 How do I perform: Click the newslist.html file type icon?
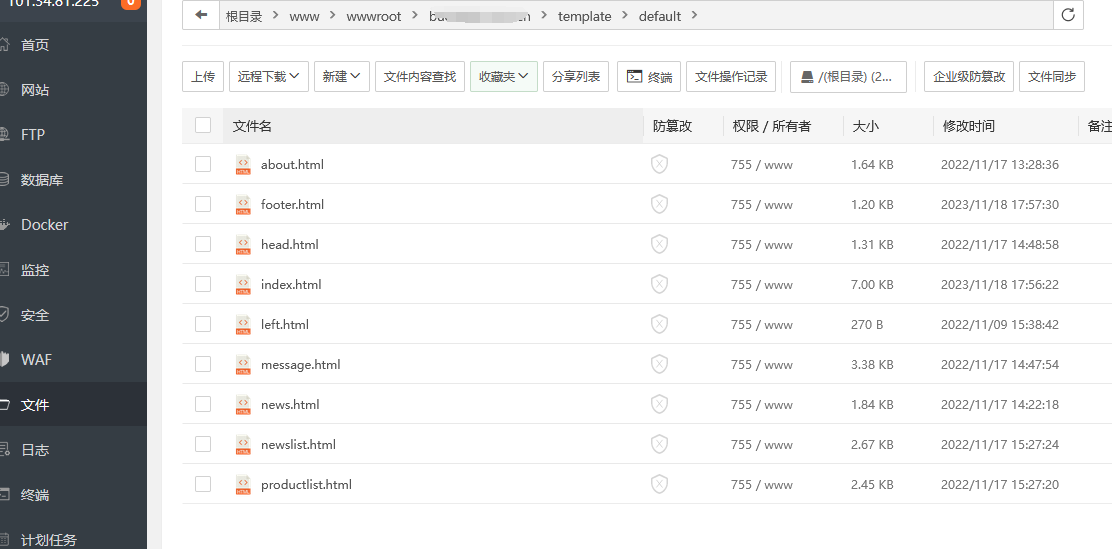point(243,445)
